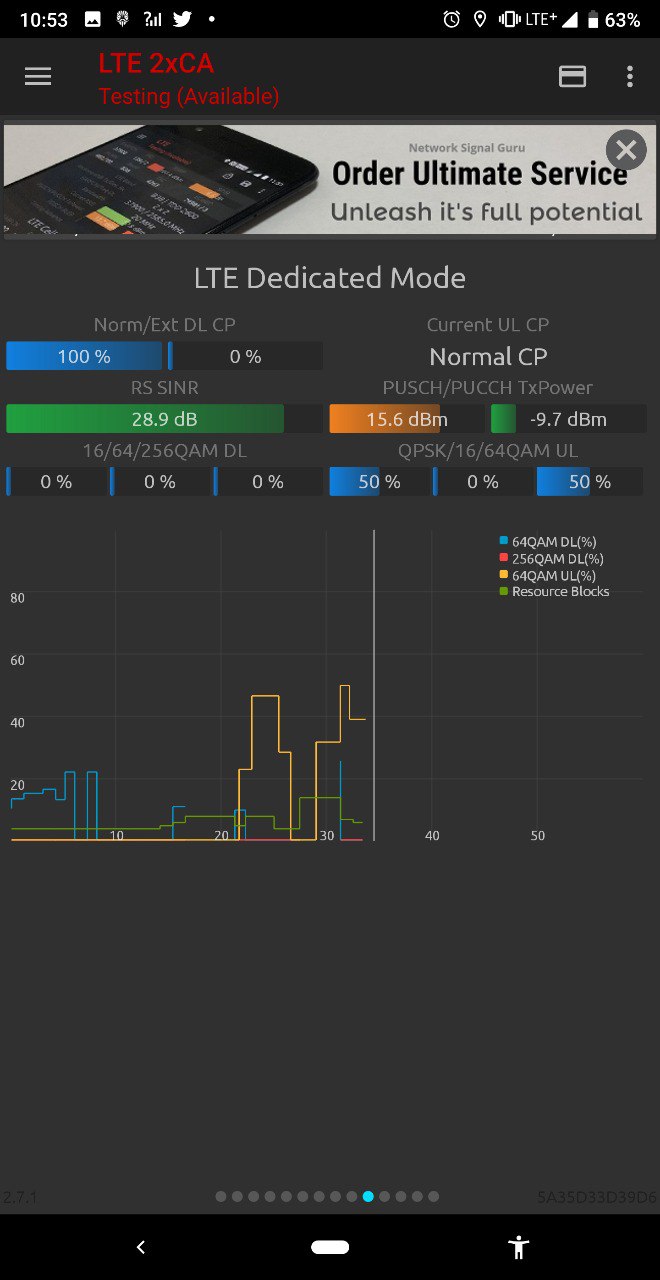This screenshot has width=660, height=1280.
Task: Select the highlighted page indicator dot
Action: (368, 1196)
